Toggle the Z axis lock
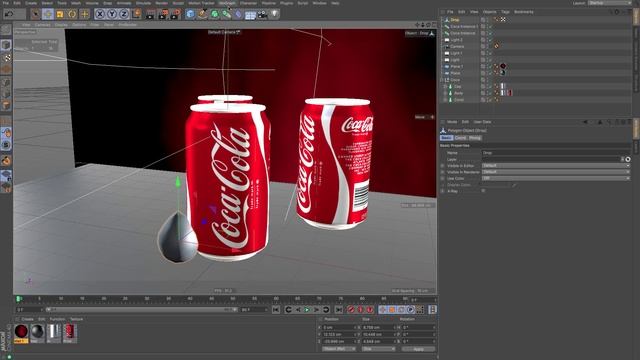The height and width of the screenshot is (360, 640). (x=124, y=14)
